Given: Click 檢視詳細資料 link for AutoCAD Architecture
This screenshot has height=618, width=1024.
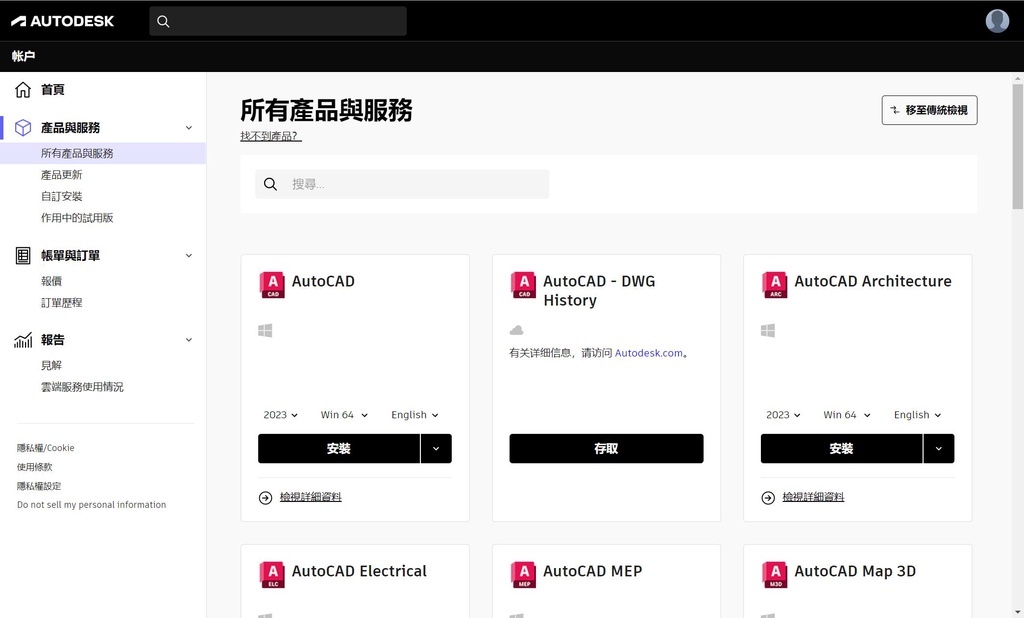Looking at the screenshot, I should [x=814, y=497].
